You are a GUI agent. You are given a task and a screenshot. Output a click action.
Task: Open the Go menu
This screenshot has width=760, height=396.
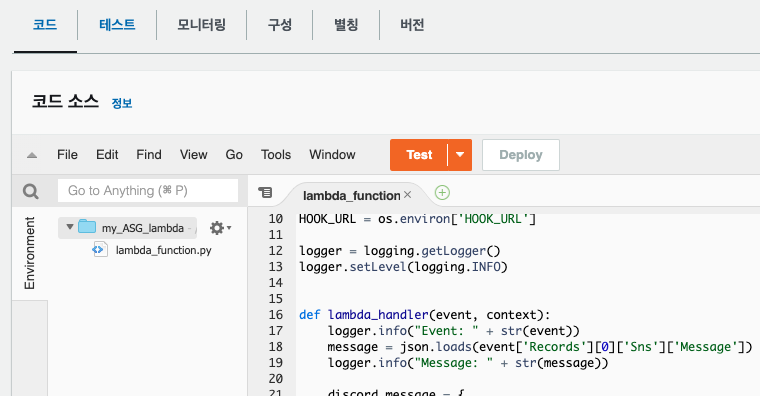coord(234,155)
